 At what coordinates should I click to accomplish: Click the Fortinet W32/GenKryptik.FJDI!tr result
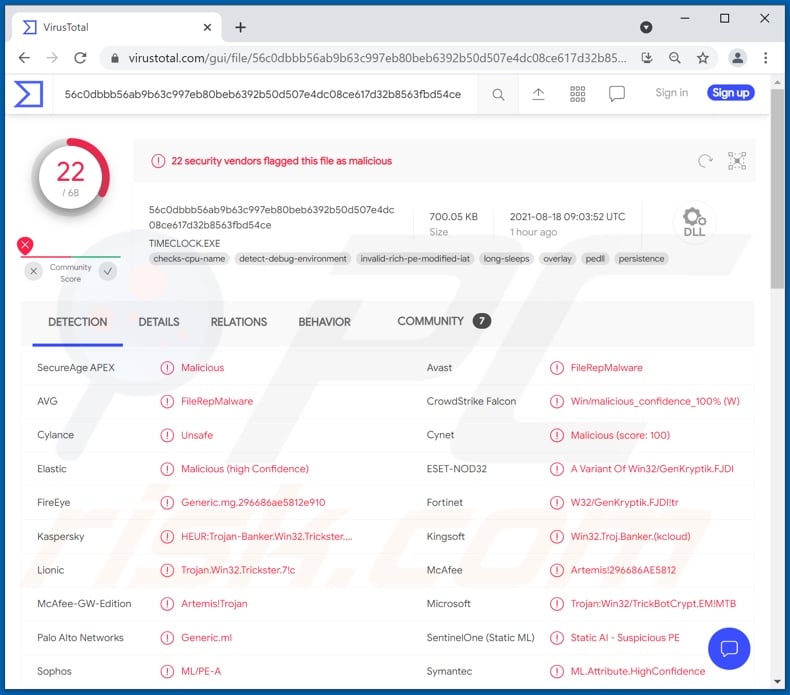pos(624,502)
